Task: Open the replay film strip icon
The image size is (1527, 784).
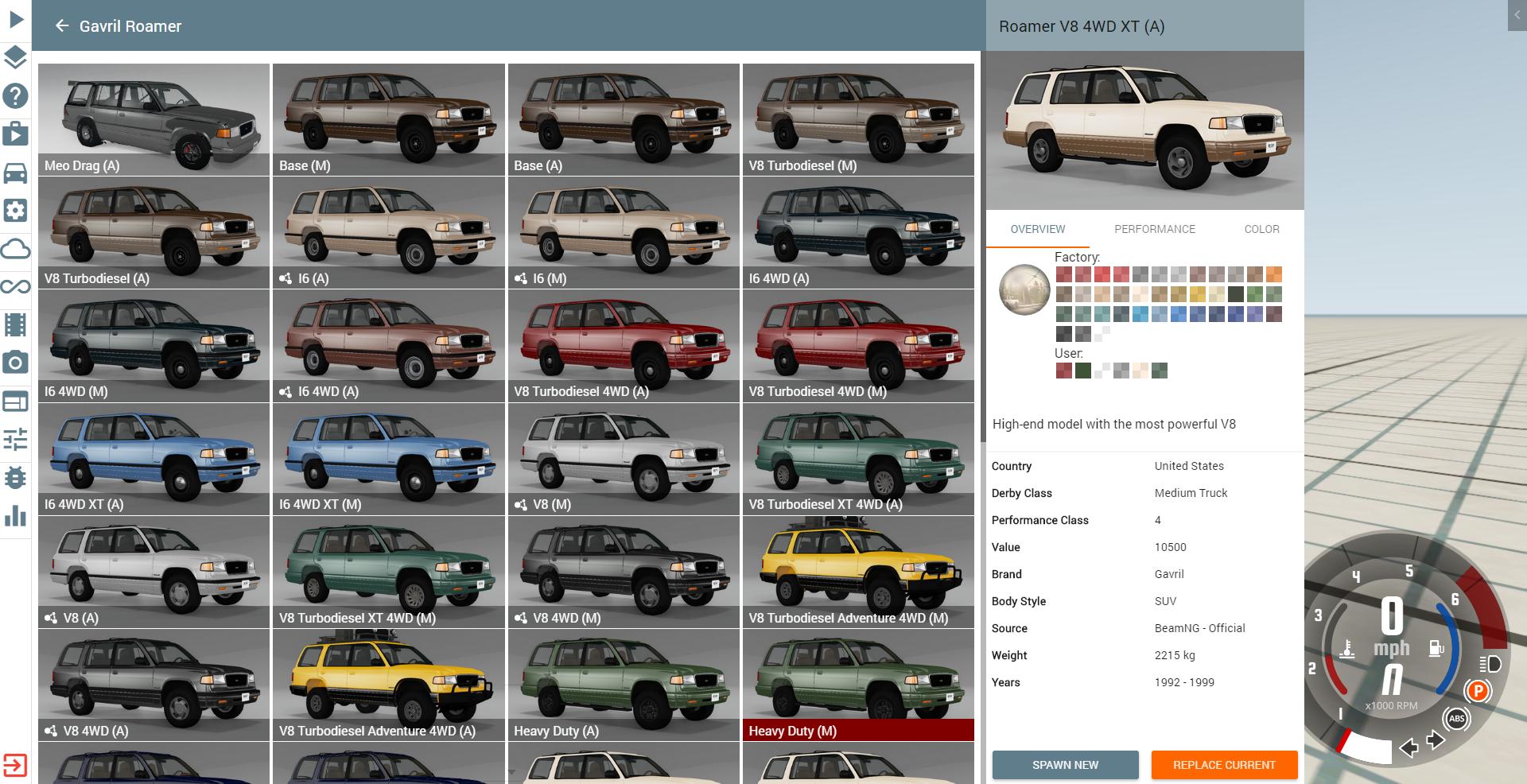Action: pyautogui.click(x=15, y=324)
